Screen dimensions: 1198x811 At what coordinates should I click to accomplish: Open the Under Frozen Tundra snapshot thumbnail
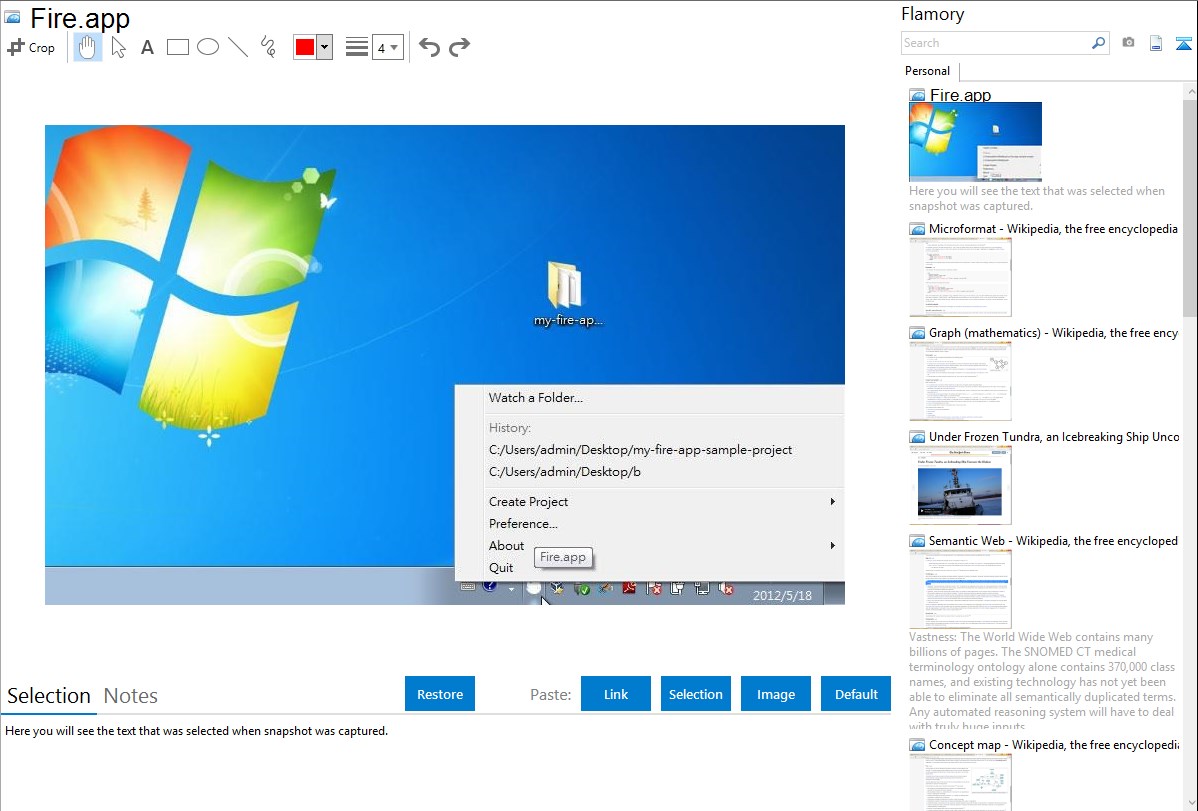[960, 485]
